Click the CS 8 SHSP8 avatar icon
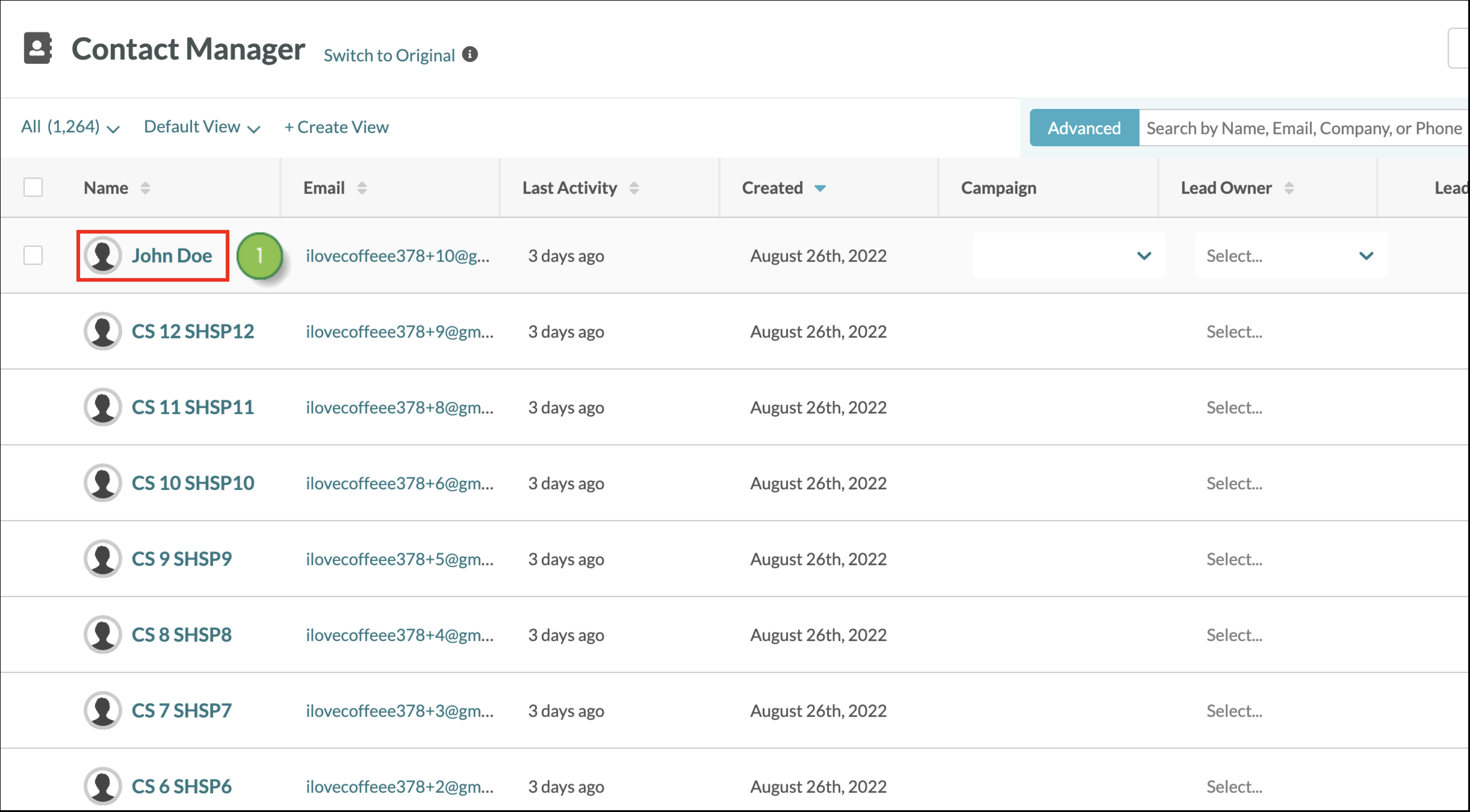This screenshot has width=1470, height=812. (103, 635)
